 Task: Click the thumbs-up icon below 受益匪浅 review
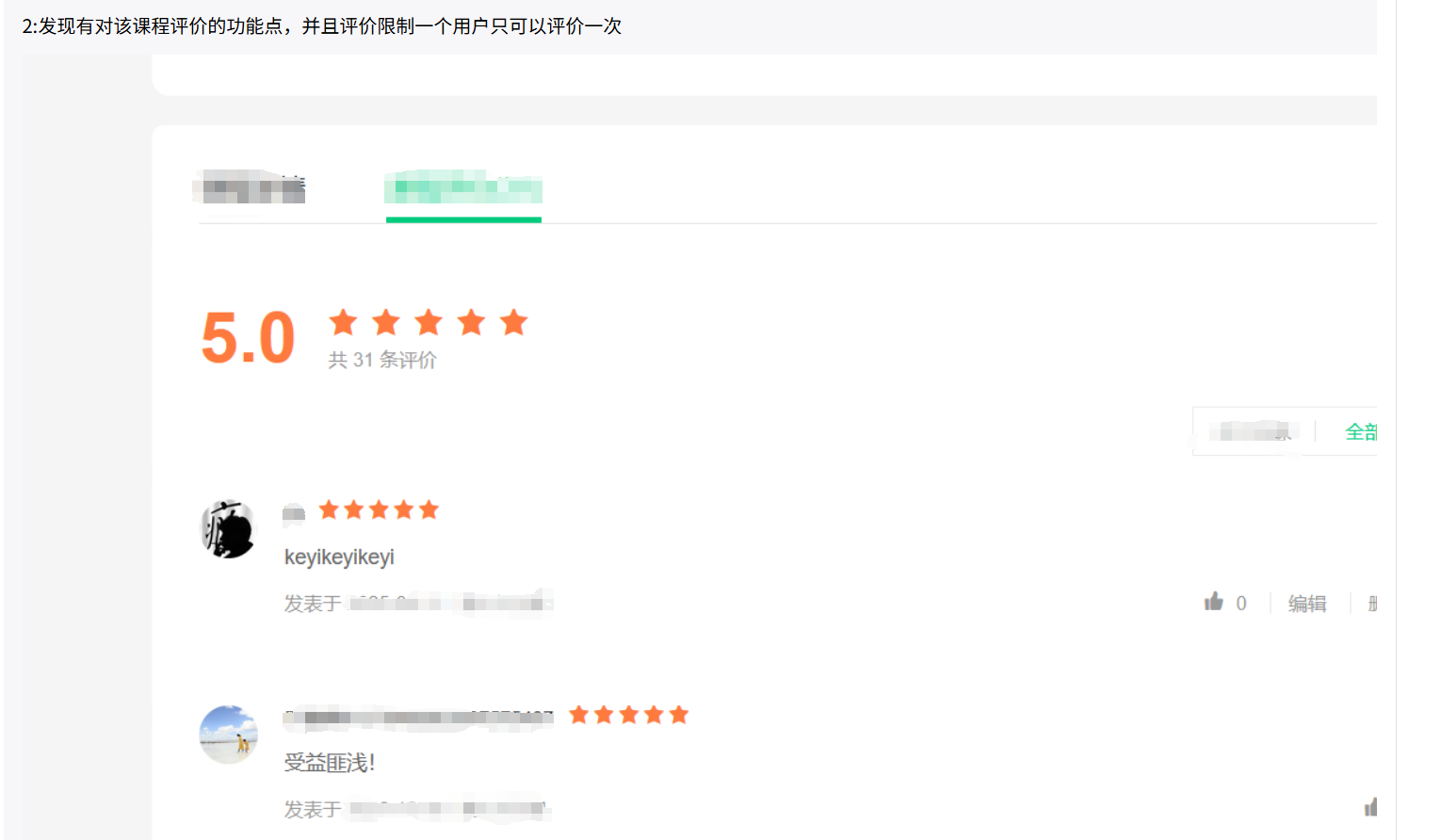1370,807
